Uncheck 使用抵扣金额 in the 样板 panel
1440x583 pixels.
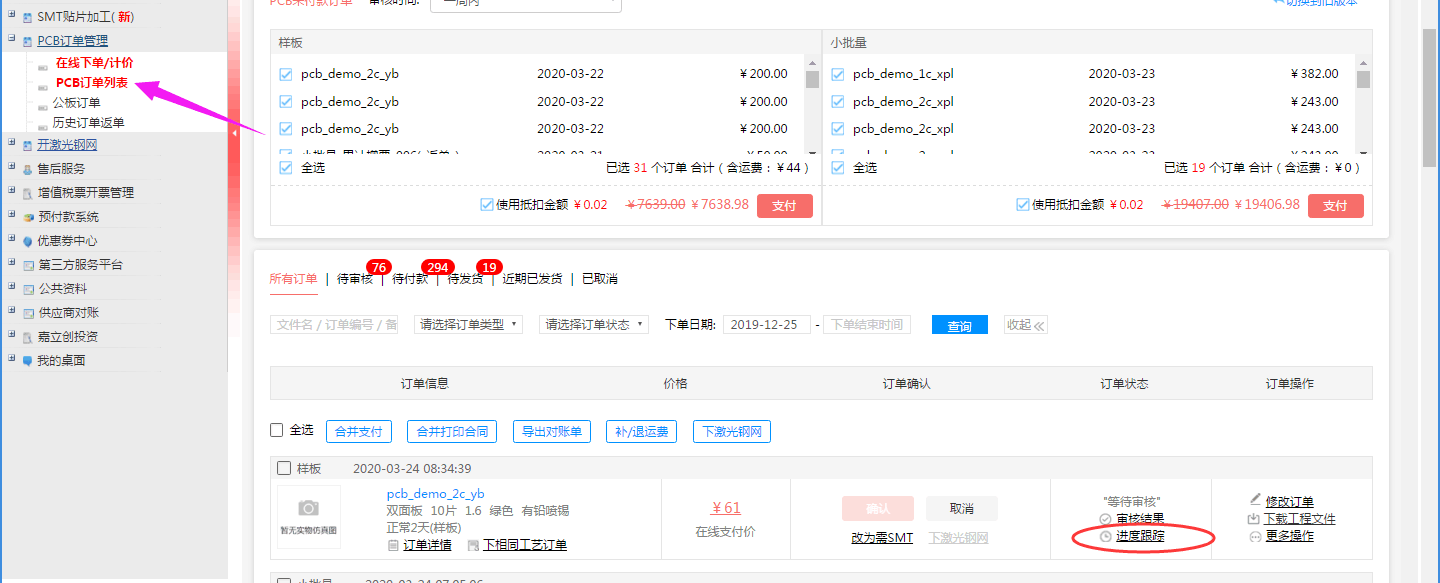(x=487, y=204)
